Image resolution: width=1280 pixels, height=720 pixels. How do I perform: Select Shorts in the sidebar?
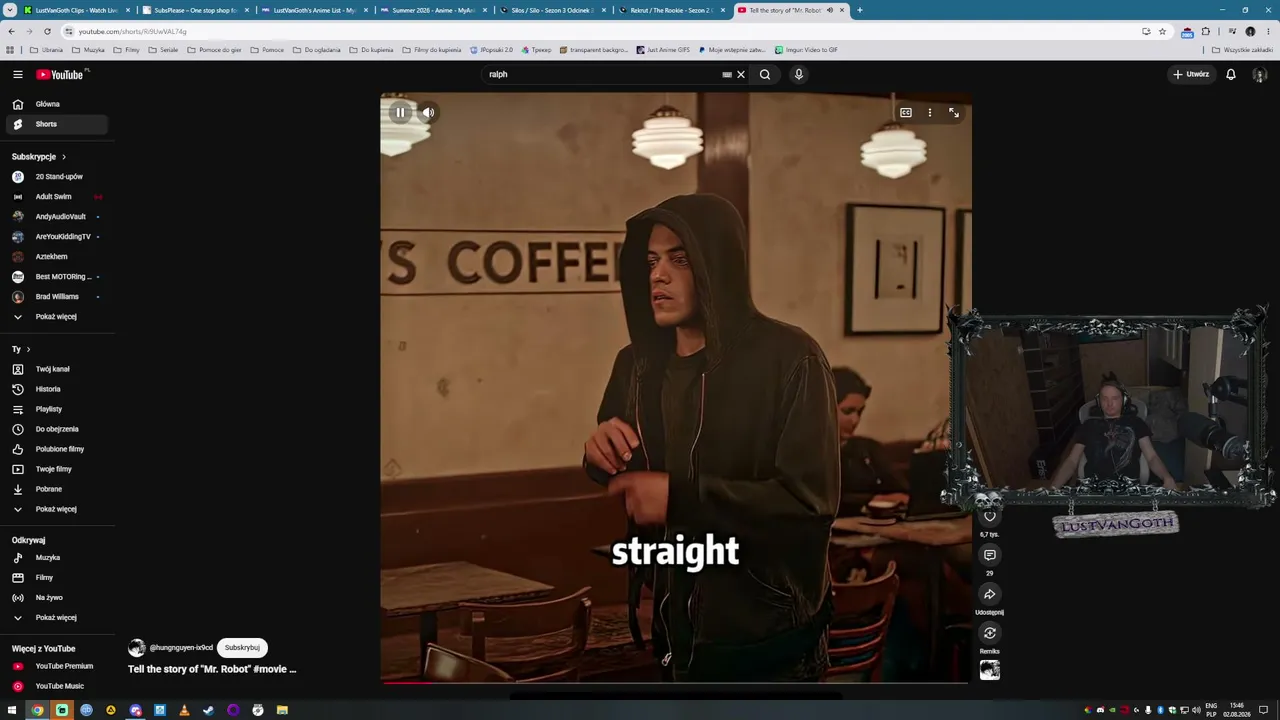(x=55, y=124)
